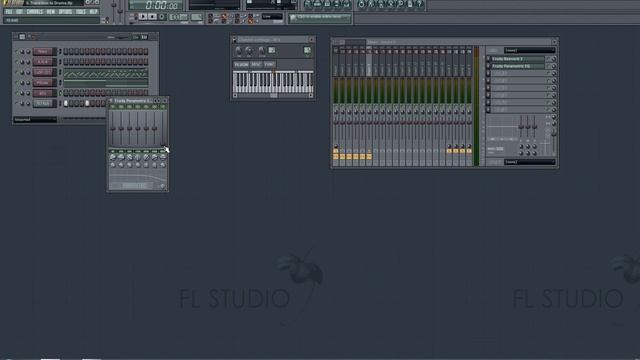The width and height of the screenshot is (640, 360).
Task: Click the first band frequency knob in Parametric EQ
Action: point(113,157)
